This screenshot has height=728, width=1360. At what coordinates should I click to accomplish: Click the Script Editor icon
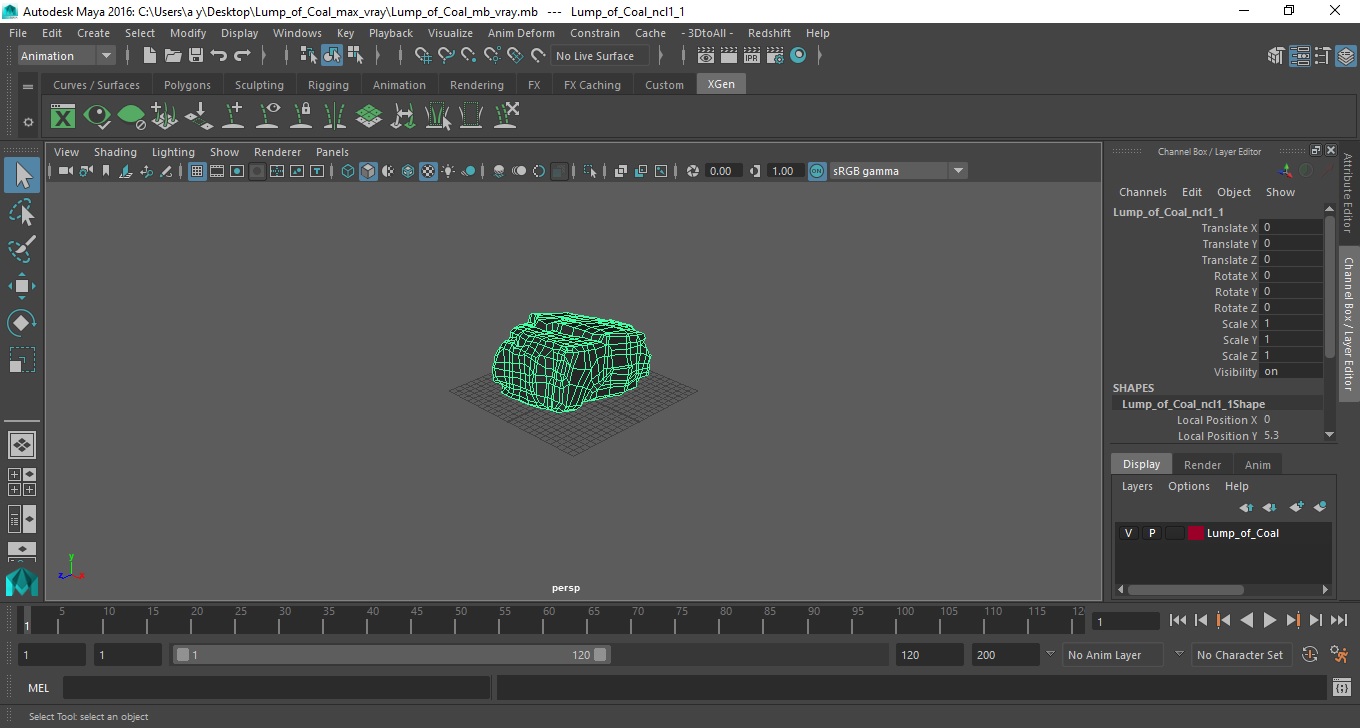[1342, 688]
